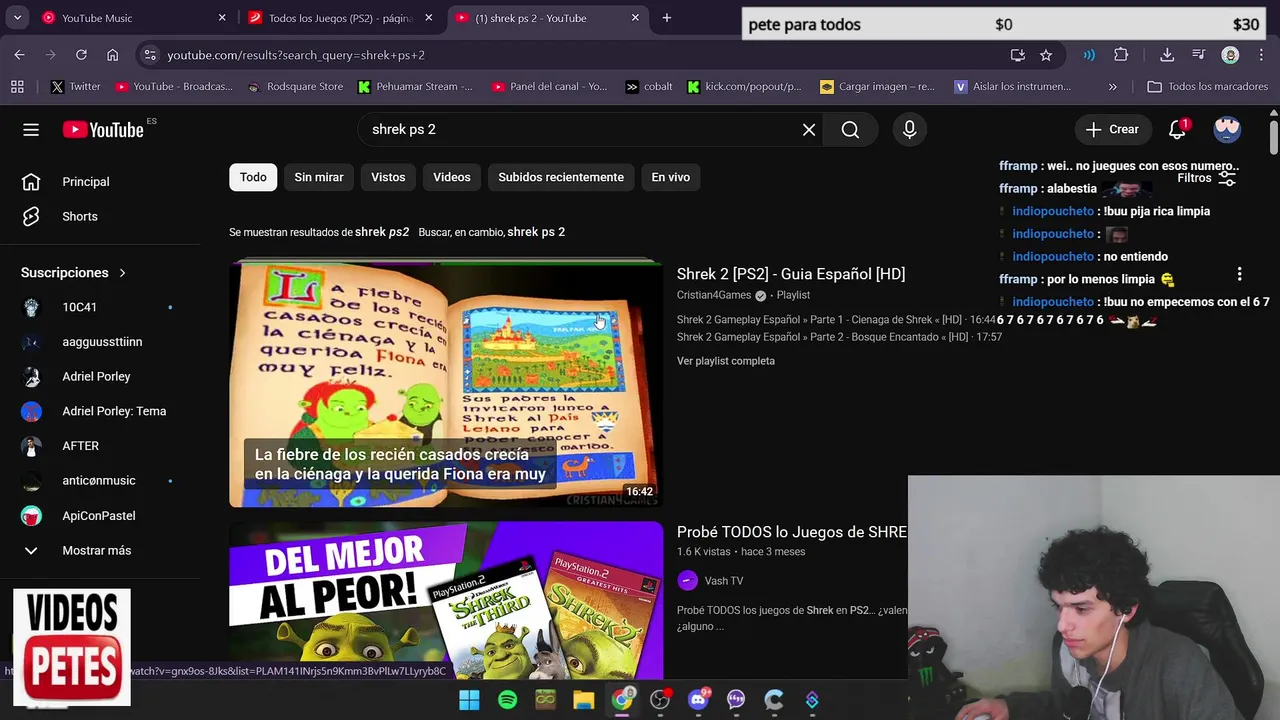
Task: Open the browser home page
Action: click(112, 55)
